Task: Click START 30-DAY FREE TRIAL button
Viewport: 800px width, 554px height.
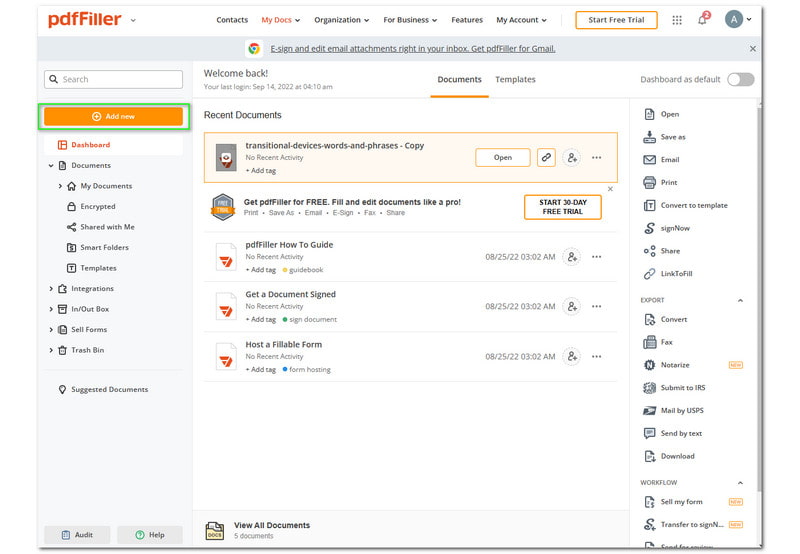Action: point(563,207)
